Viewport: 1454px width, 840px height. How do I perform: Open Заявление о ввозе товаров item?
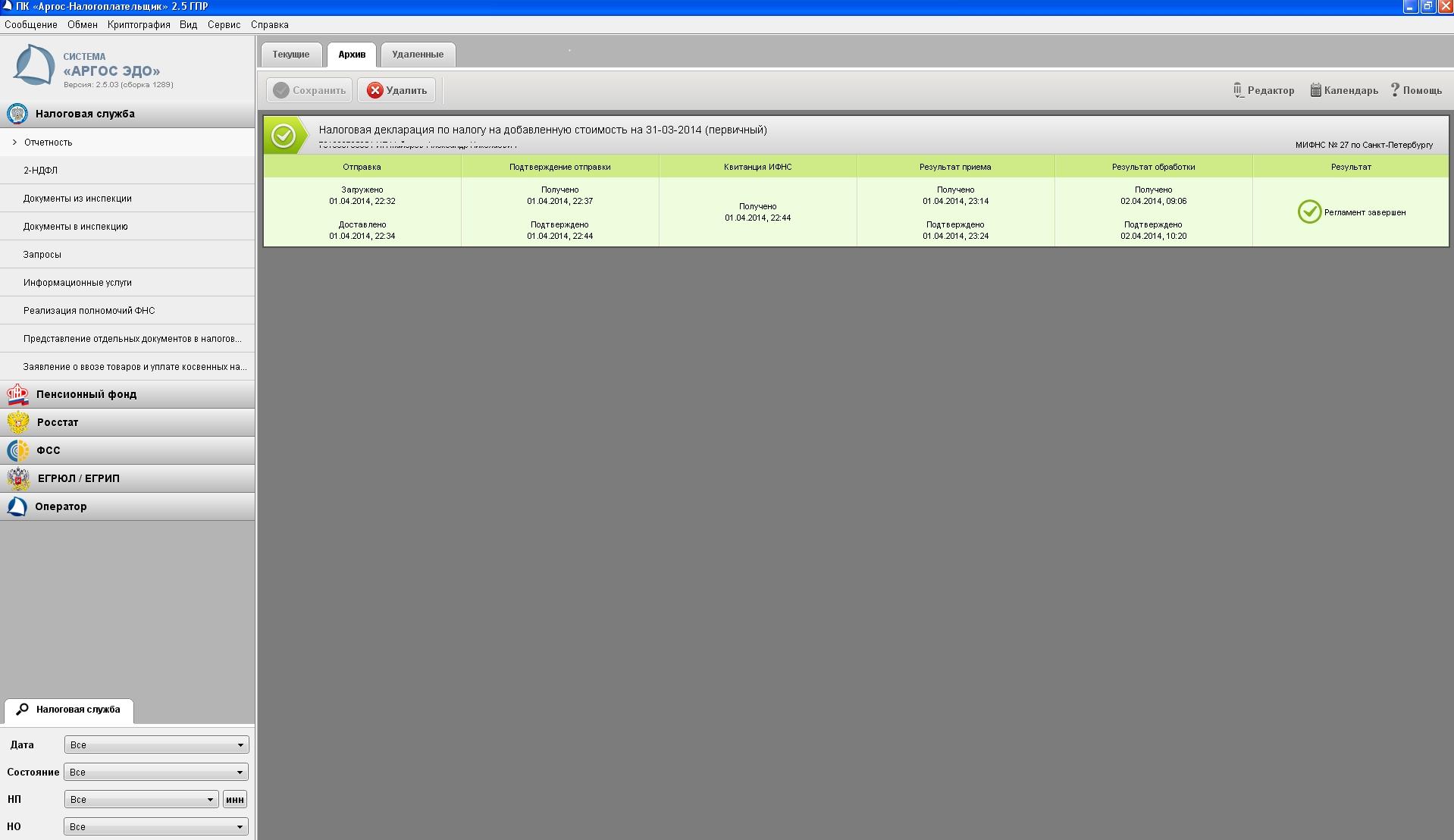tap(127, 367)
